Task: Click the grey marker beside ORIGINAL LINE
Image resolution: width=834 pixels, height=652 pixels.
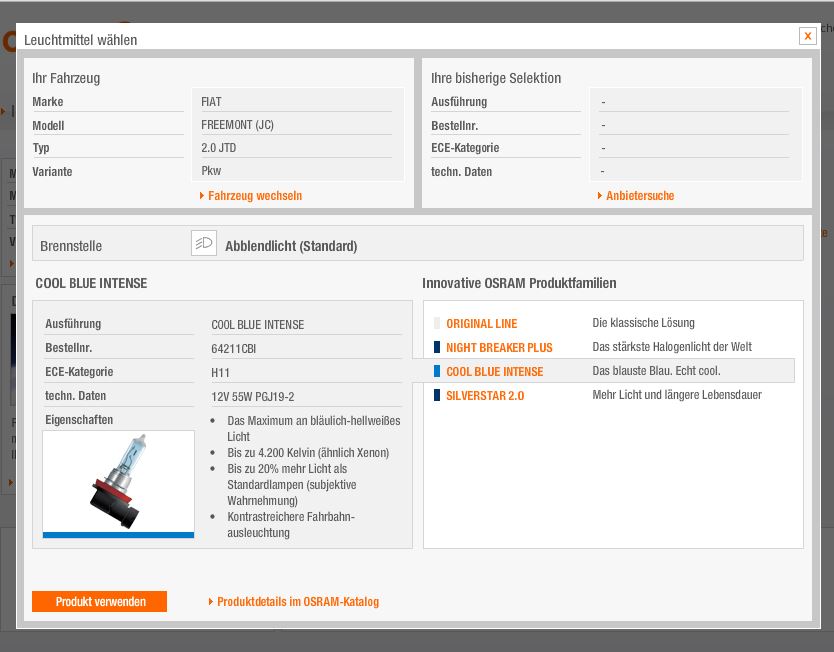Action: tap(437, 324)
